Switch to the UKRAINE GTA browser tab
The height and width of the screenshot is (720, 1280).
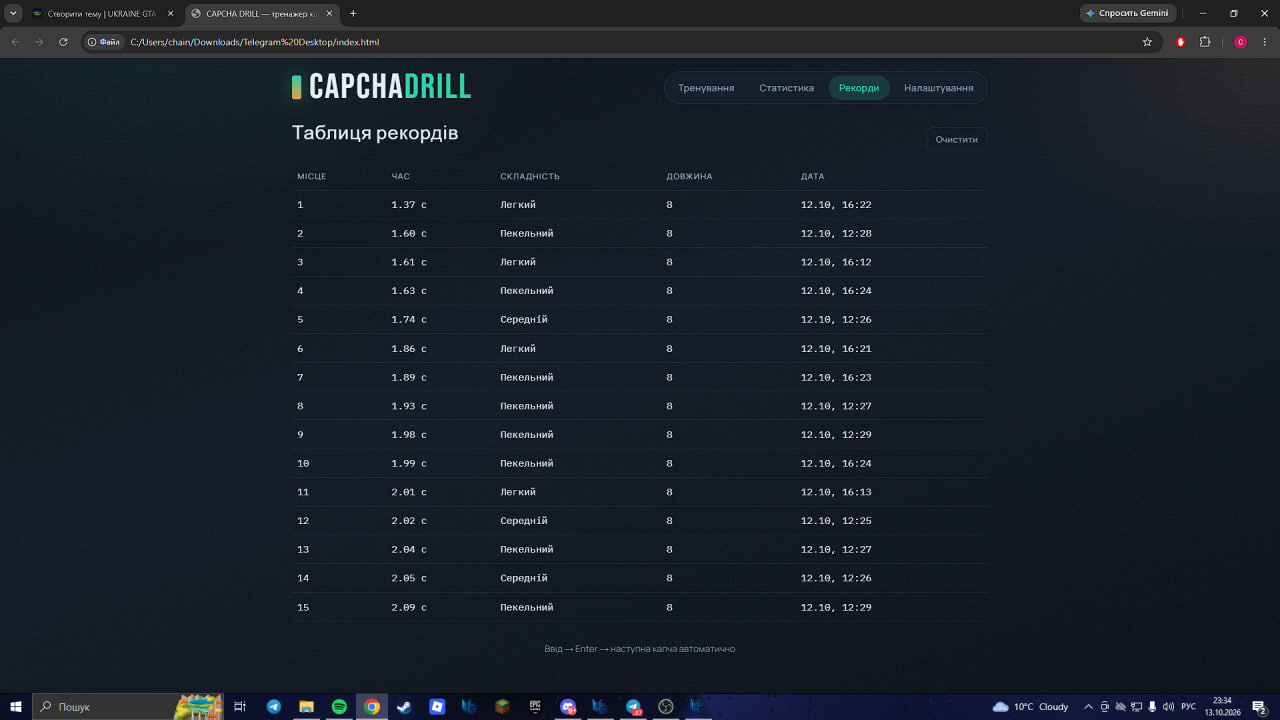[x=104, y=14]
